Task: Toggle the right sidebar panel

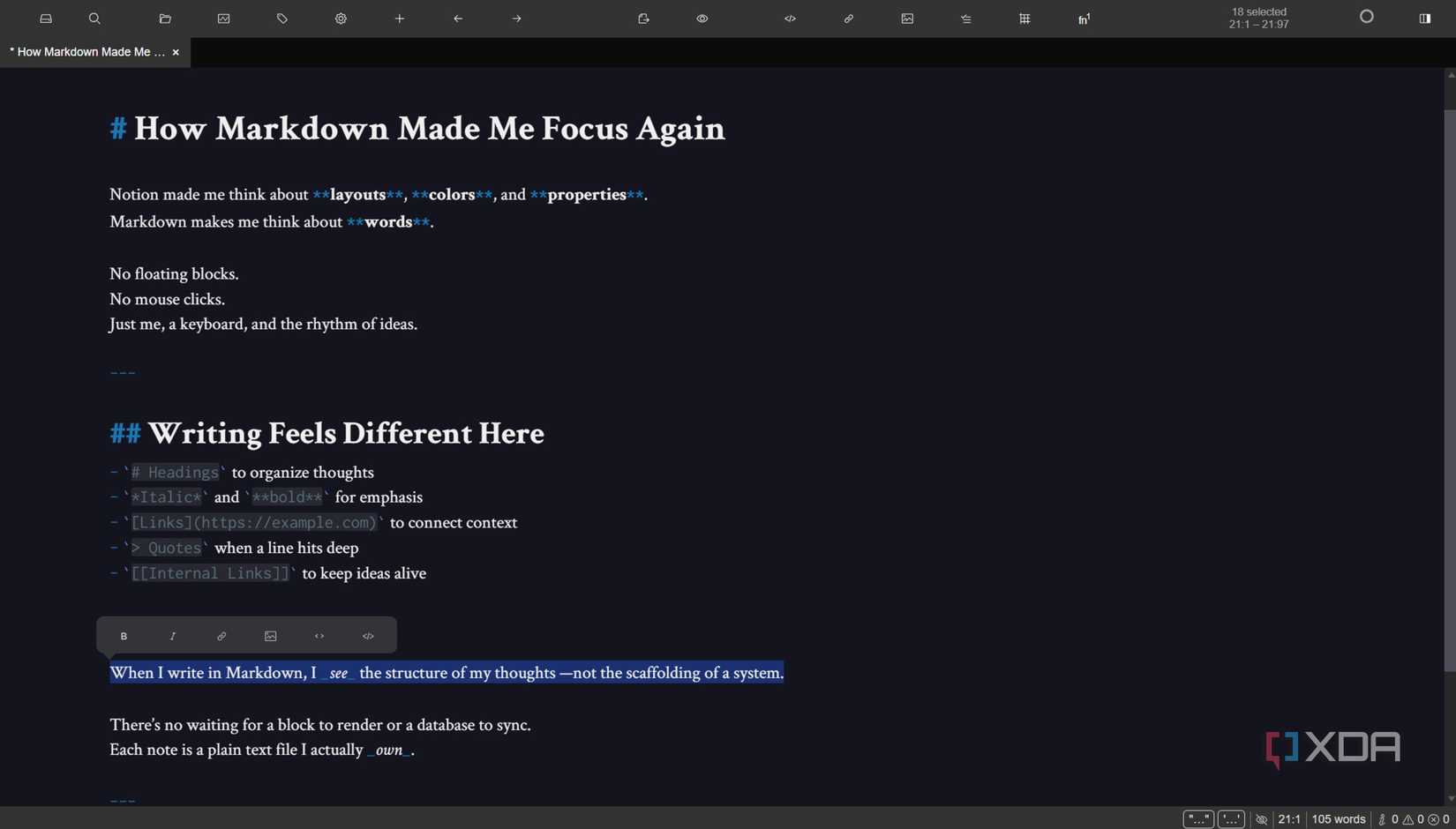Action: [x=1425, y=19]
